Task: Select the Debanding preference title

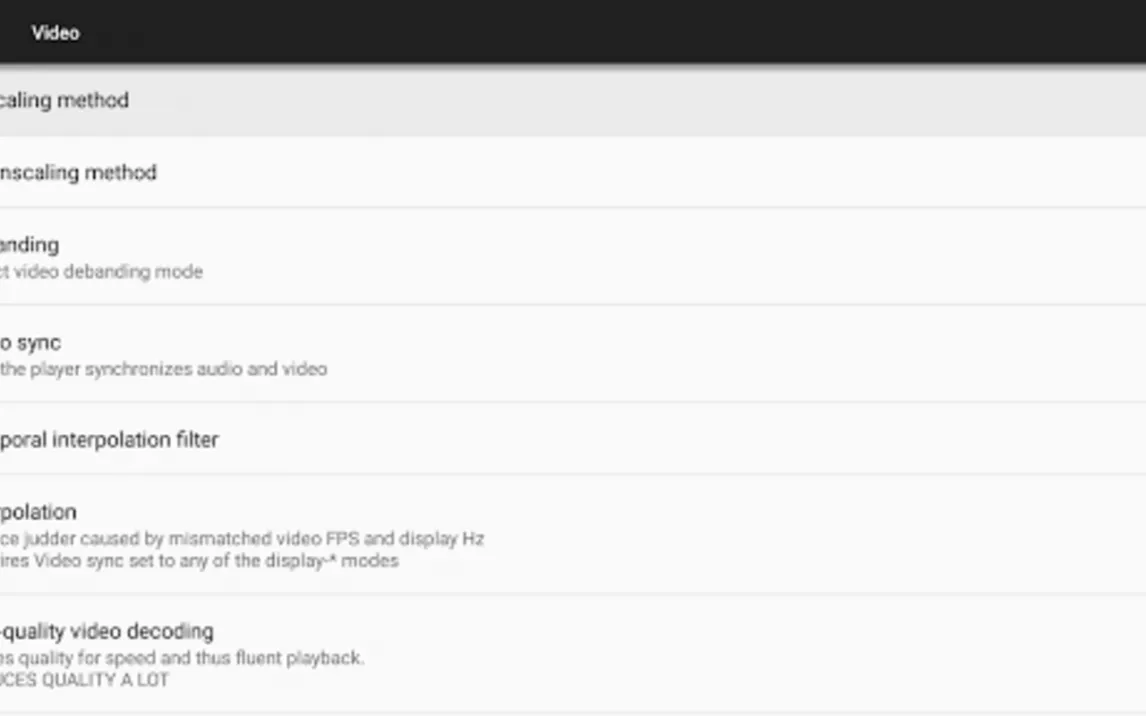Action: 30,245
